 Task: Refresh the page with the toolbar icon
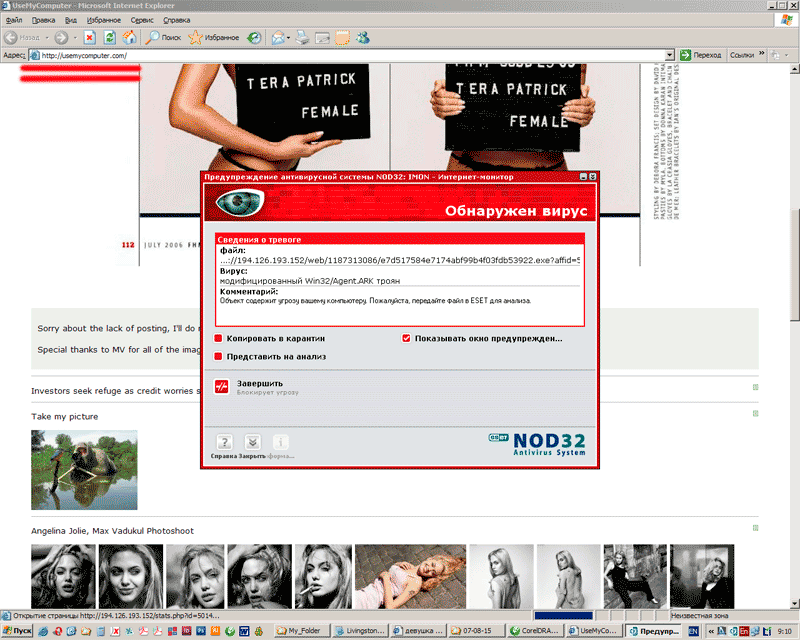pyautogui.click(x=110, y=38)
